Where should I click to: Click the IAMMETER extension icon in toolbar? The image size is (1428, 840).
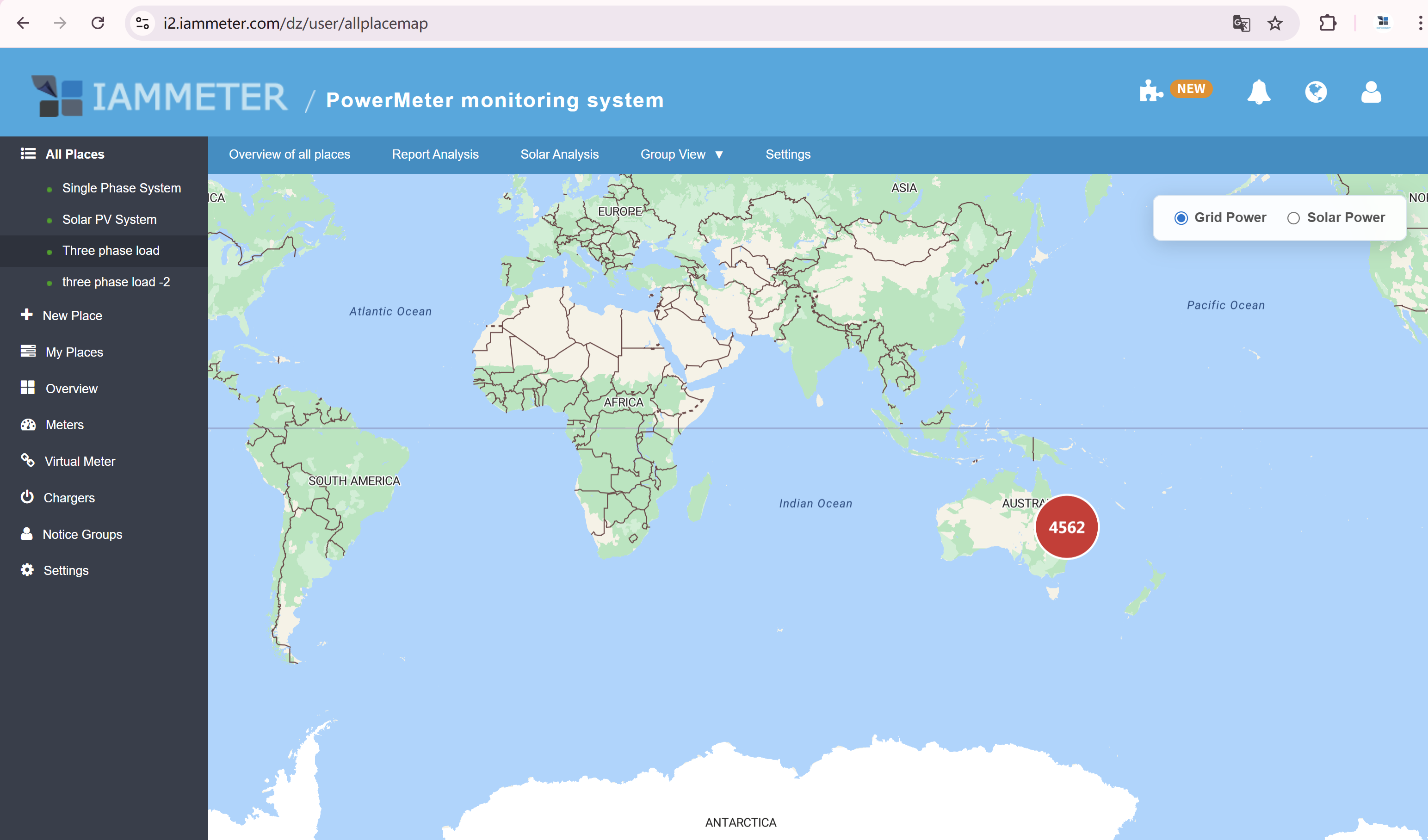[x=1383, y=23]
